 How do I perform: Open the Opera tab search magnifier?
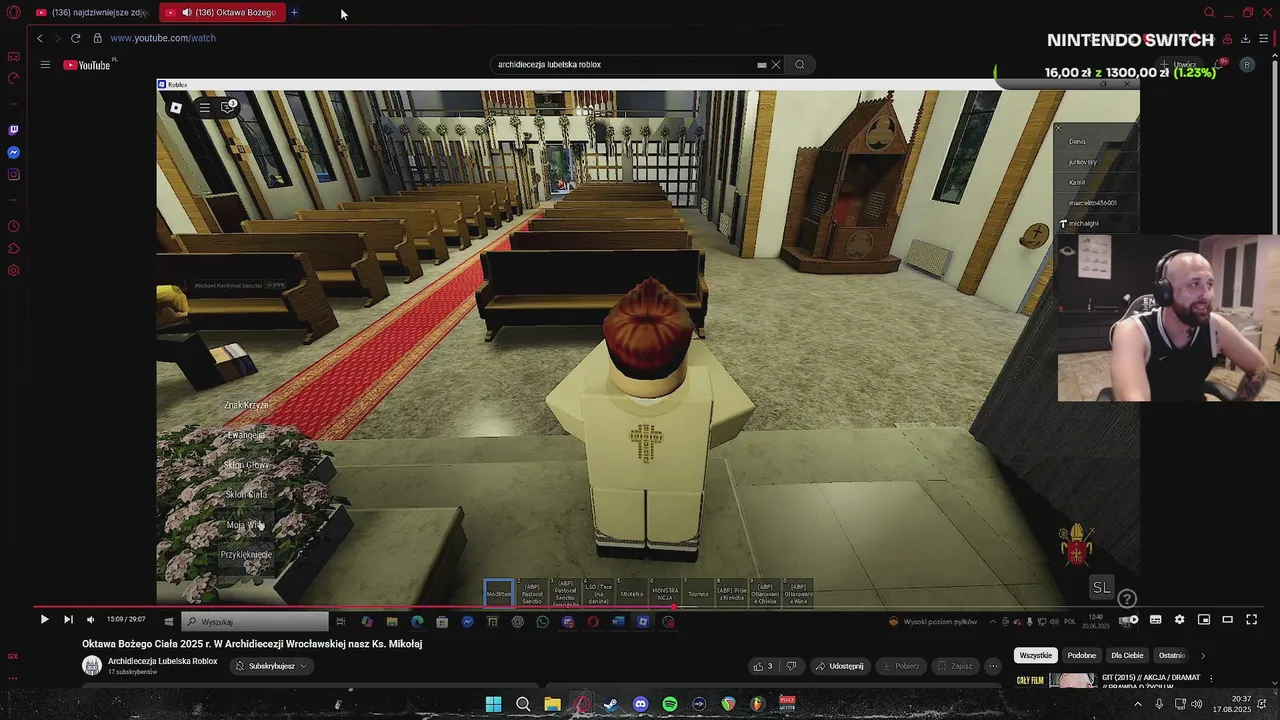(x=1209, y=13)
